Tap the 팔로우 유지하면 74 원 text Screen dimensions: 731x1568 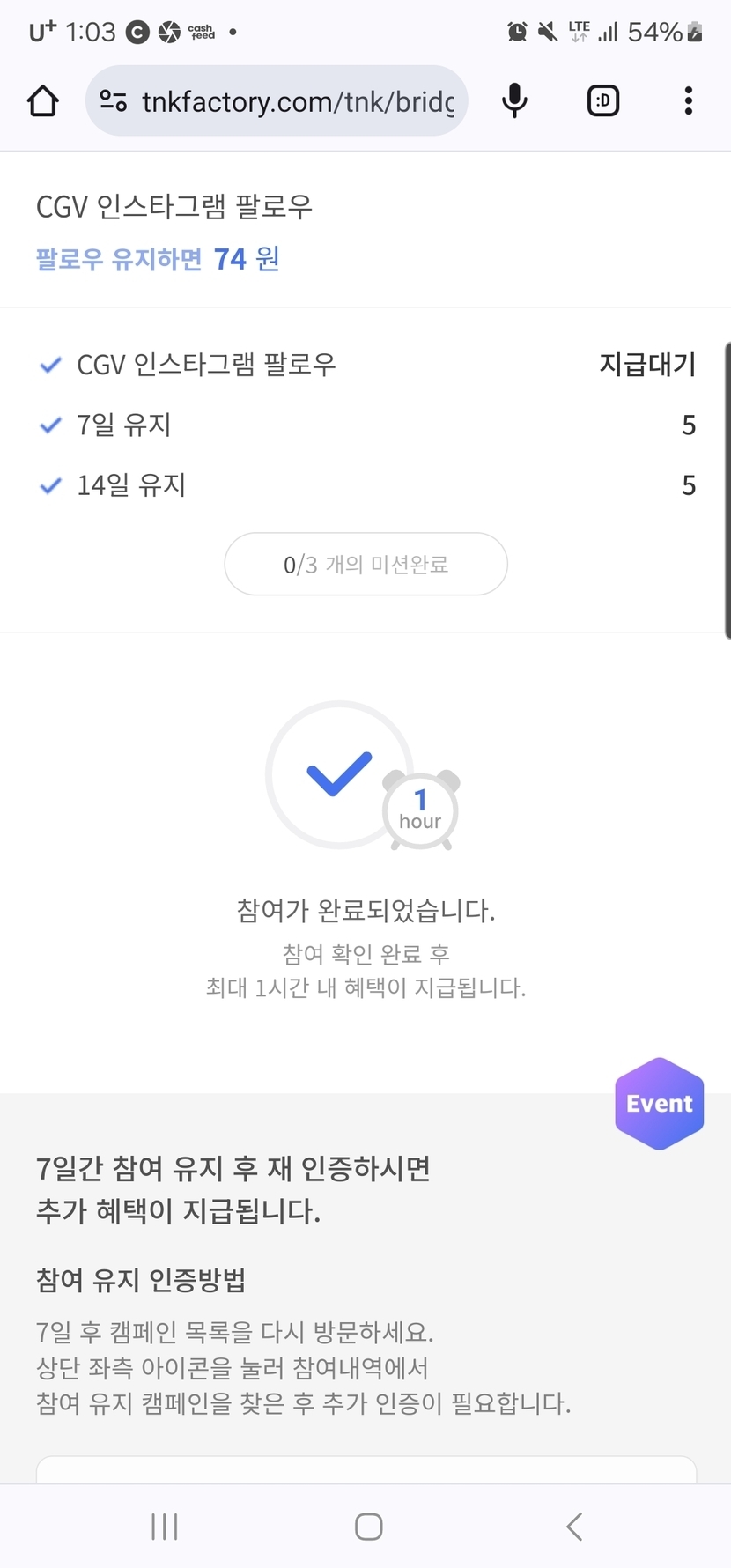click(158, 259)
